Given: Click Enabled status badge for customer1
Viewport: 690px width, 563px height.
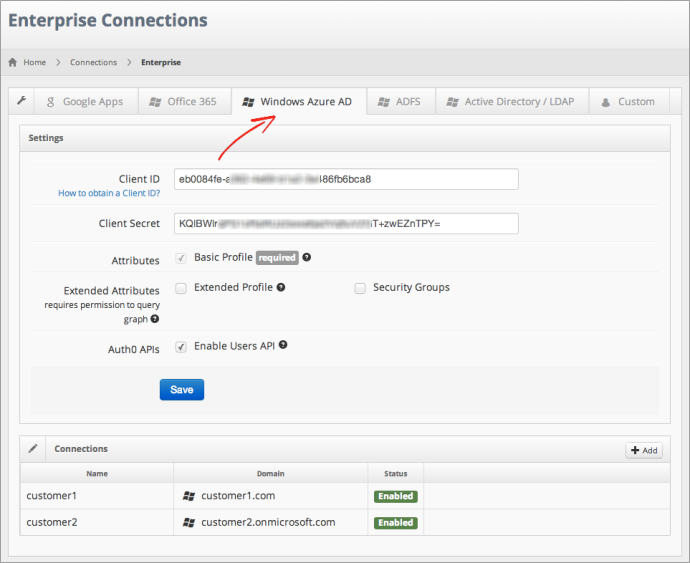Looking at the screenshot, I should tap(396, 496).
